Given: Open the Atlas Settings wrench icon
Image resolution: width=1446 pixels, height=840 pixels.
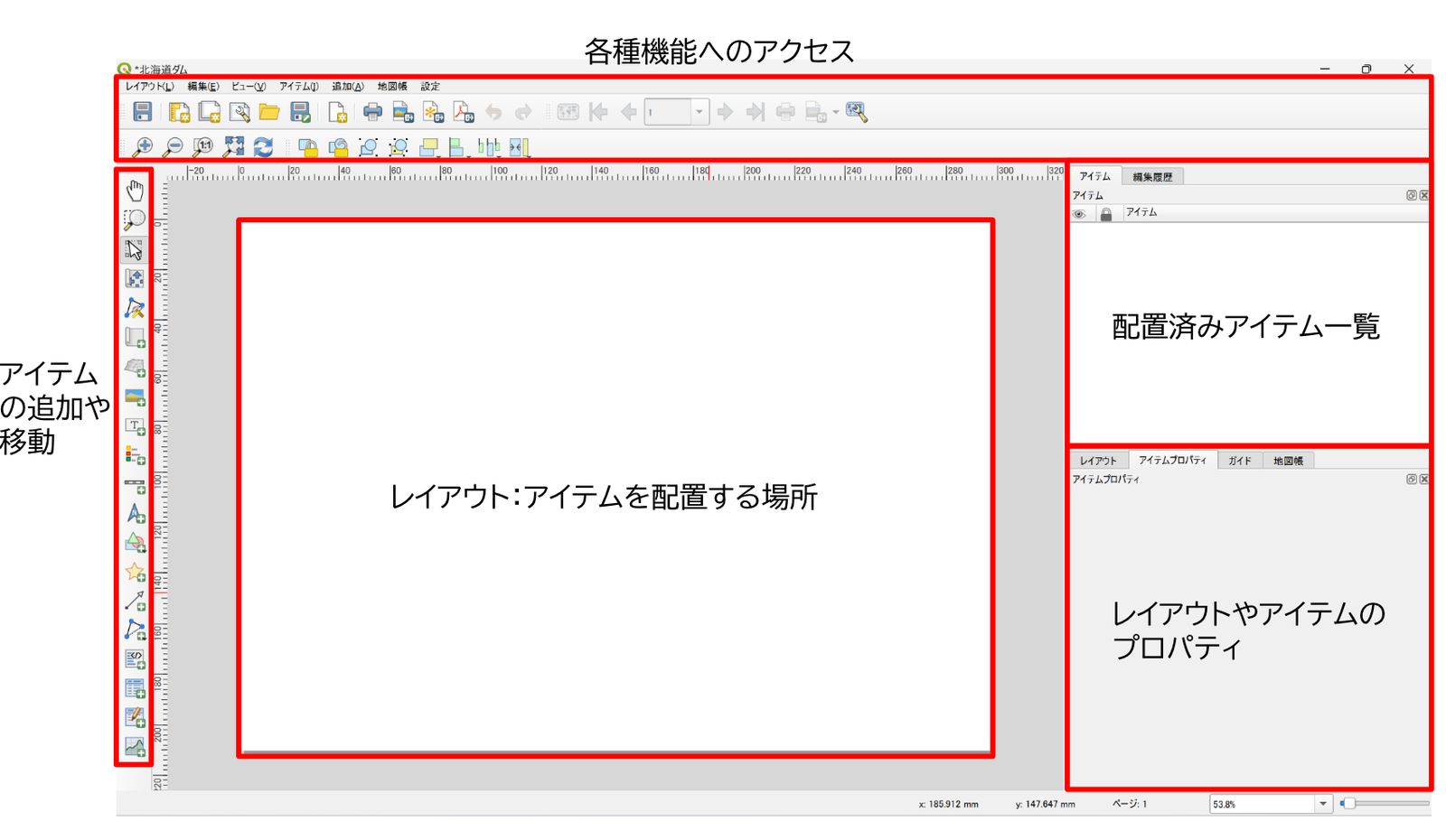Looking at the screenshot, I should pos(857,112).
